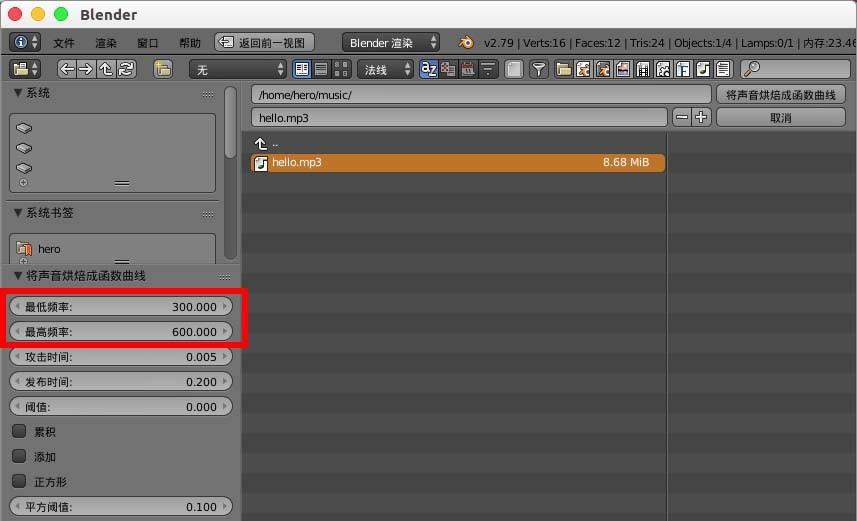Switch to short list display mode

[x=302, y=69]
